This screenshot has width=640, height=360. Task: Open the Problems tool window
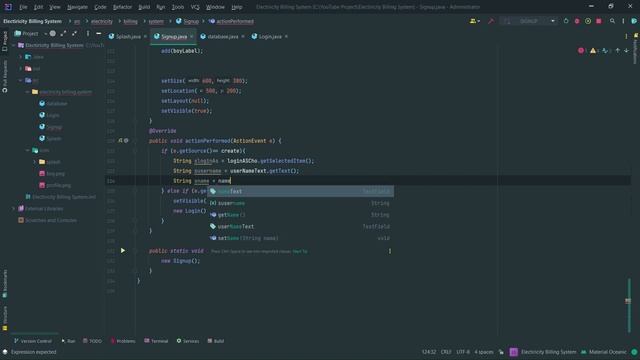pyautogui.click(x=122, y=341)
